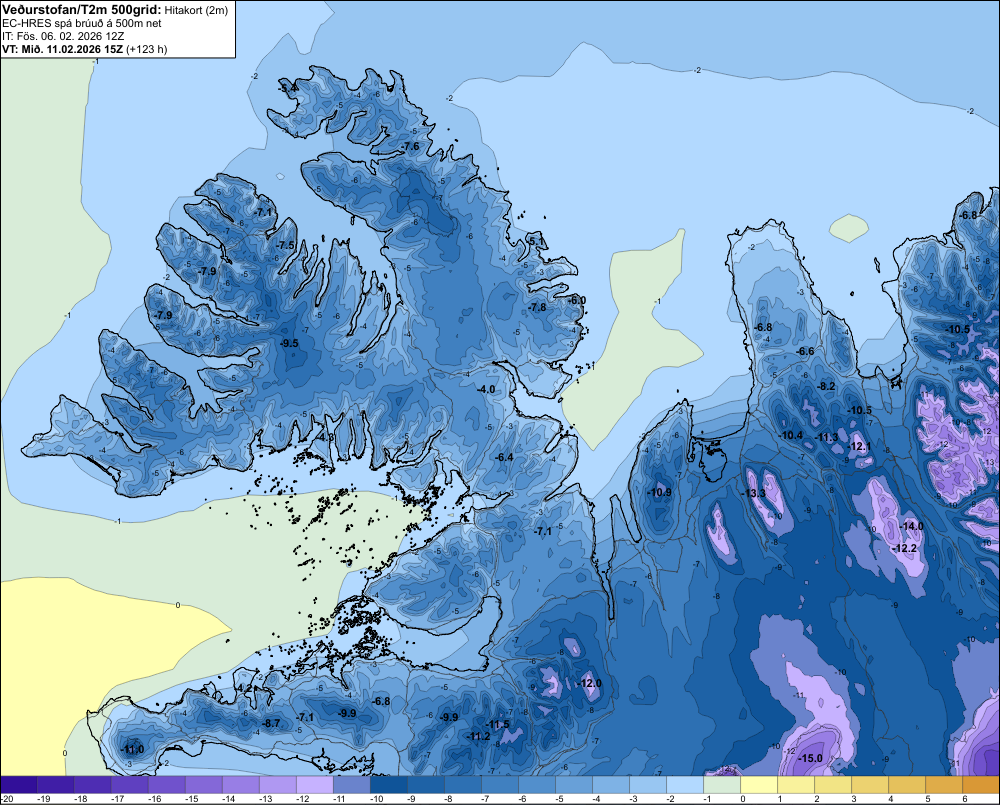The height and width of the screenshot is (805, 1000).
Task: Click the legend swatch for -15 to -14
Action: pyautogui.click(x=203, y=785)
